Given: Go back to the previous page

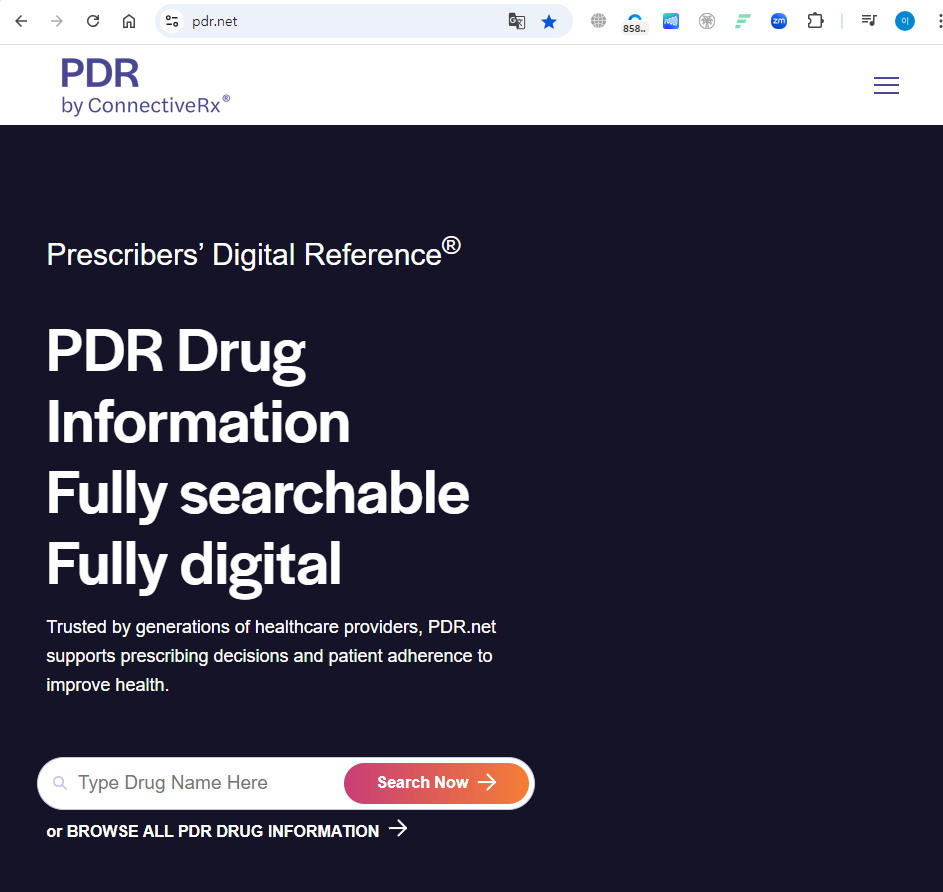Looking at the screenshot, I should (21, 22).
